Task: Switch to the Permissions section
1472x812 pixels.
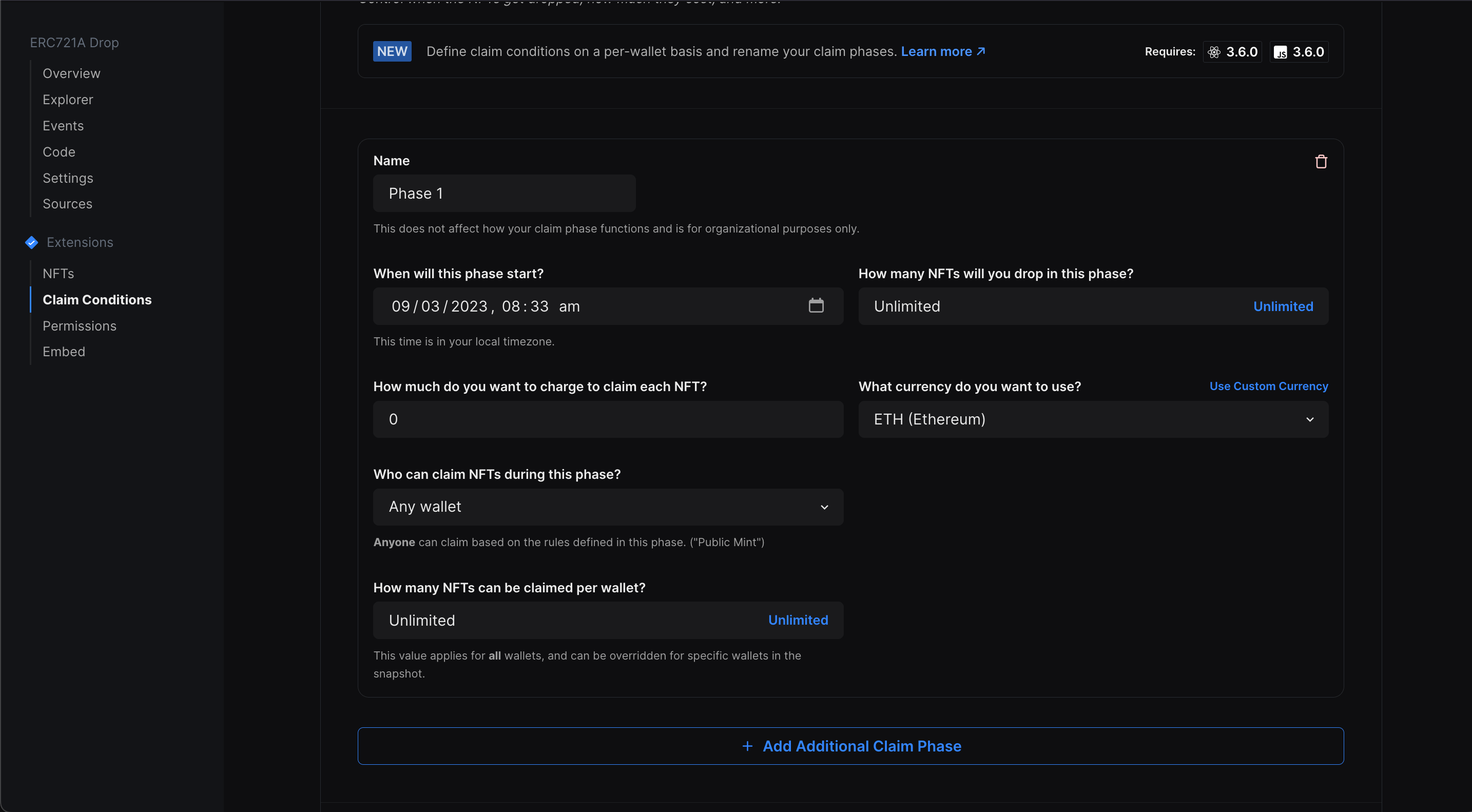Action: point(79,325)
